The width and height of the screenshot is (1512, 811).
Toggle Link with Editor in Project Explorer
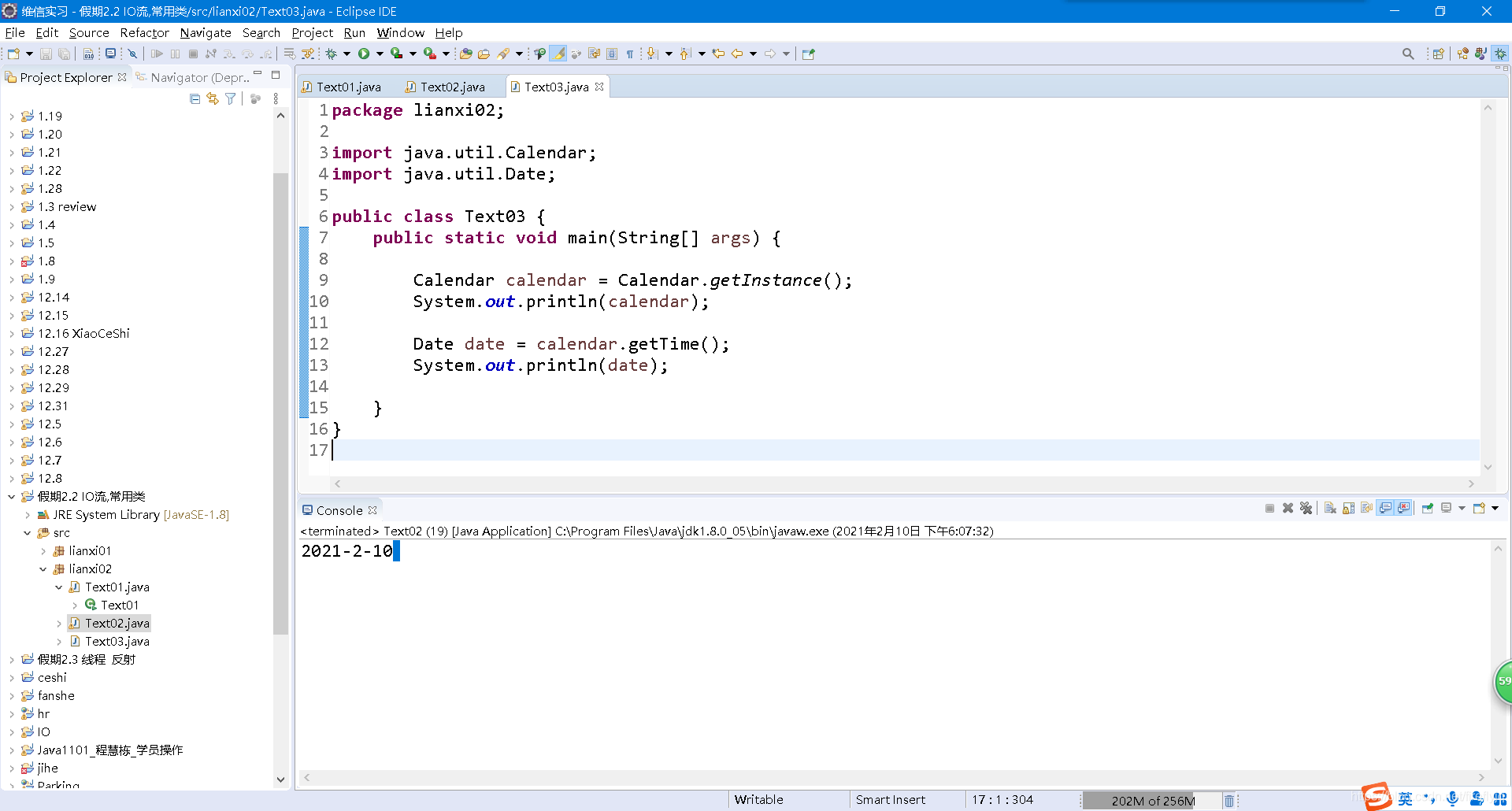[x=213, y=98]
